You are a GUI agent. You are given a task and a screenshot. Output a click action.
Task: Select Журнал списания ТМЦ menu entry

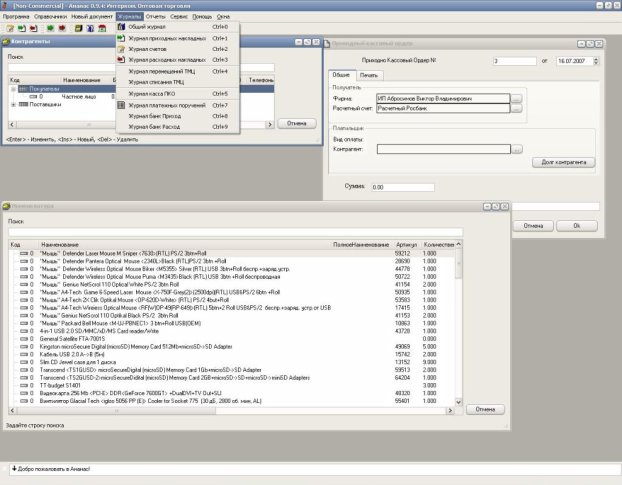(178, 82)
